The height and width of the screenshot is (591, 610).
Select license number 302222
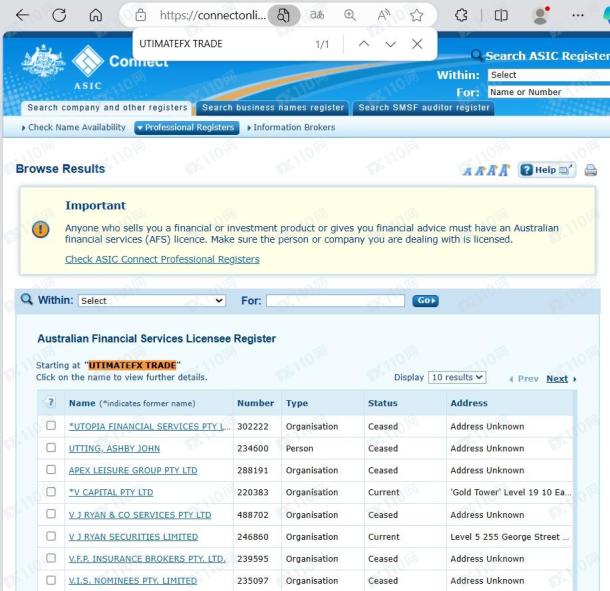coord(253,426)
